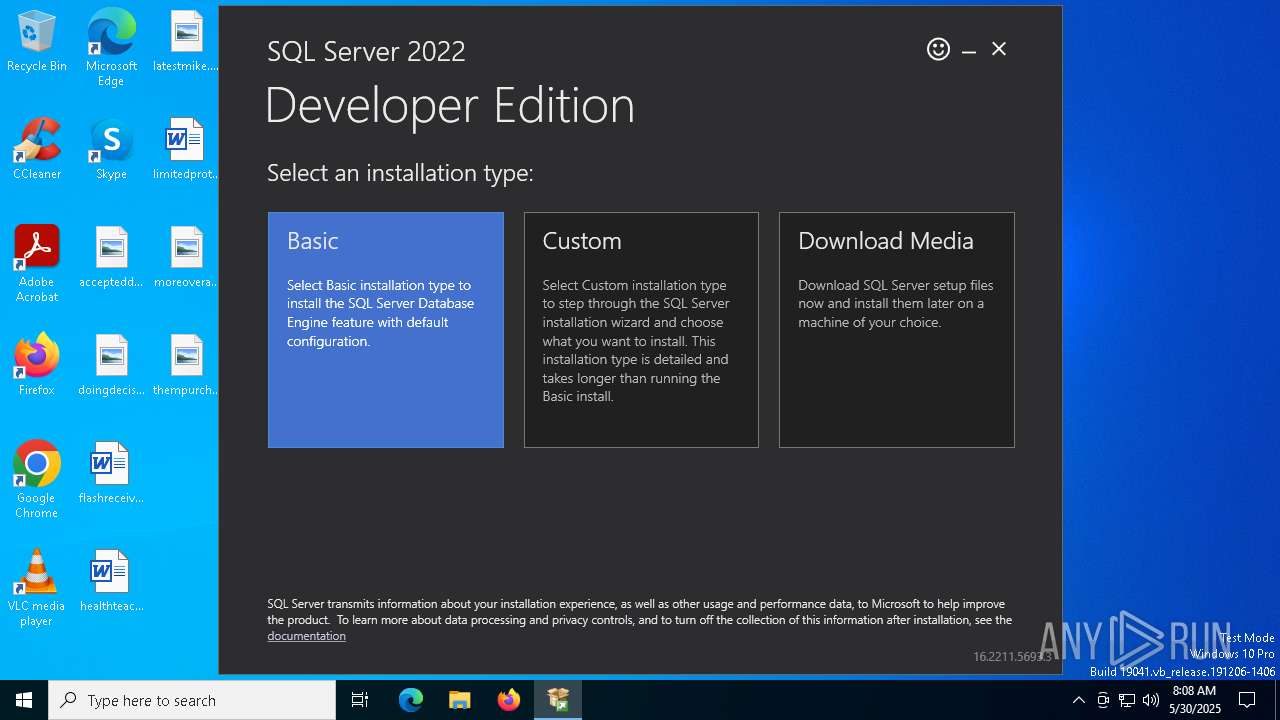Launch Google Chrome desktop shortcut

point(37,480)
